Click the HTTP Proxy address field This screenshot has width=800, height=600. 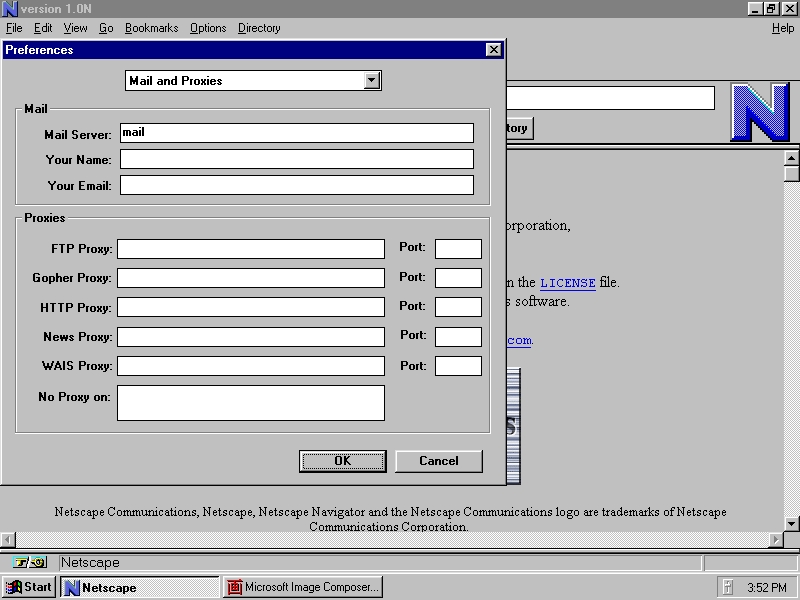(250, 307)
